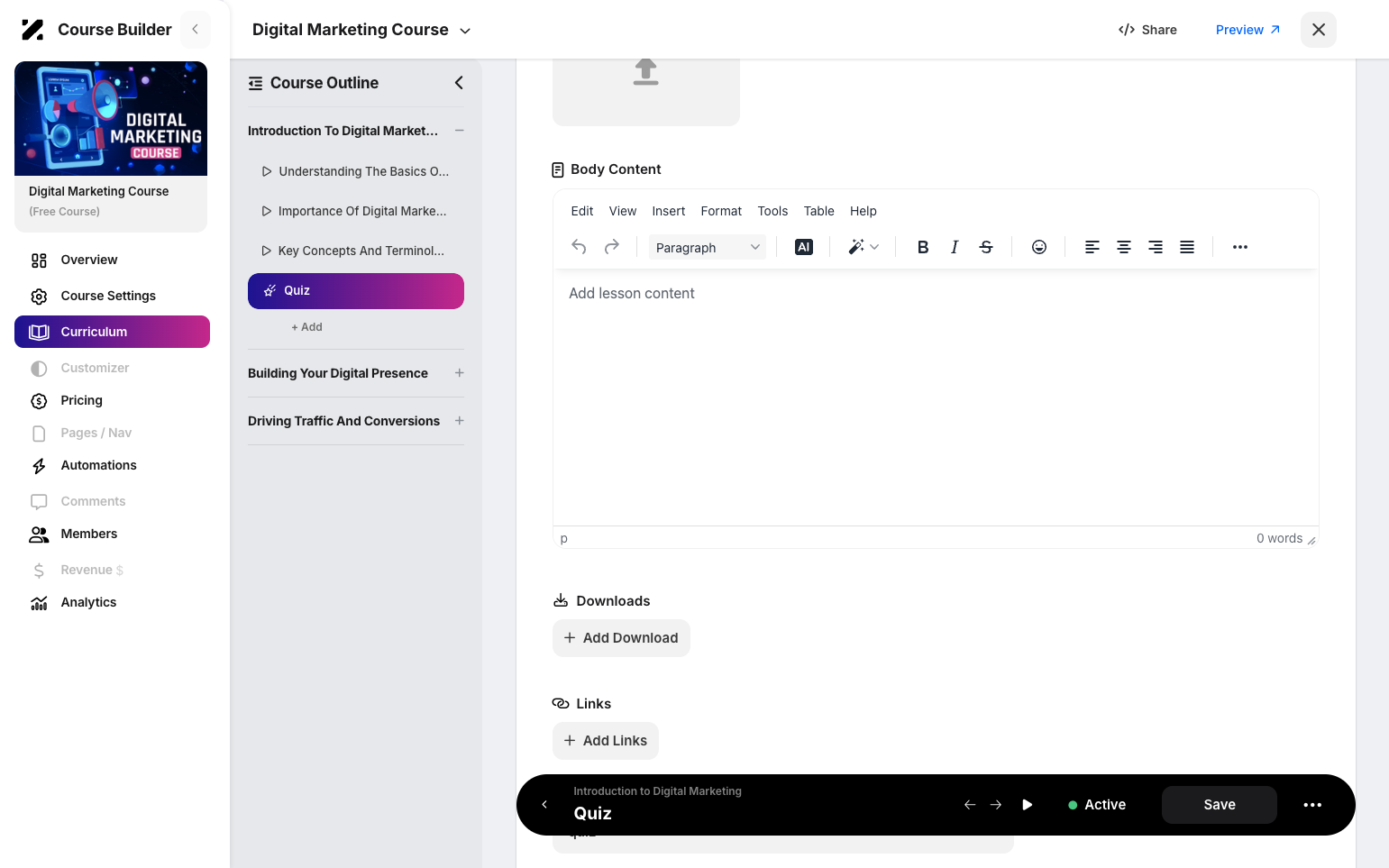Open the Paragraph style dropdown
The width and height of the screenshot is (1389, 868).
point(708,247)
